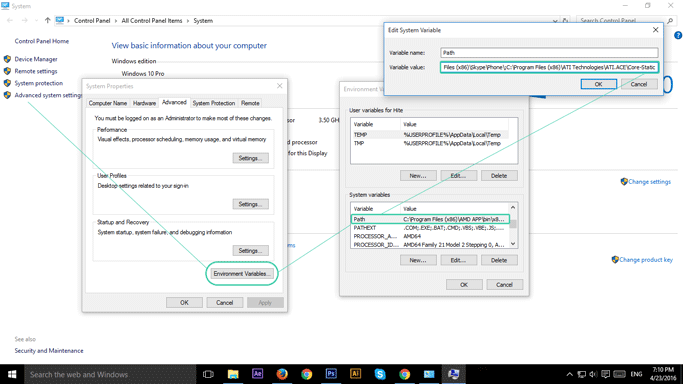
Task: Click New under user variables
Action: [418, 176]
